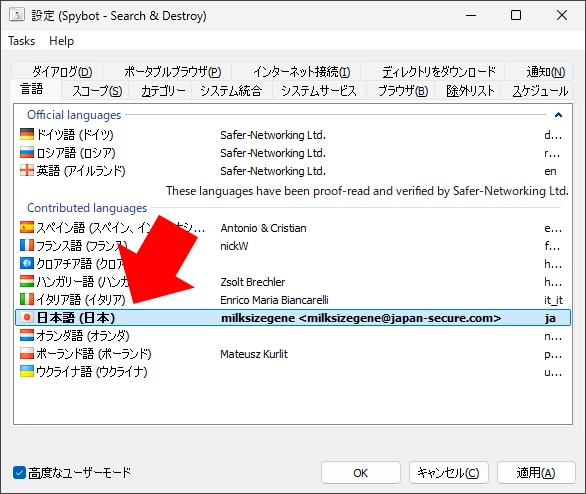Screen dimensions: 586x494
Task: Click the milksizegene email author text
Action: [361, 318]
